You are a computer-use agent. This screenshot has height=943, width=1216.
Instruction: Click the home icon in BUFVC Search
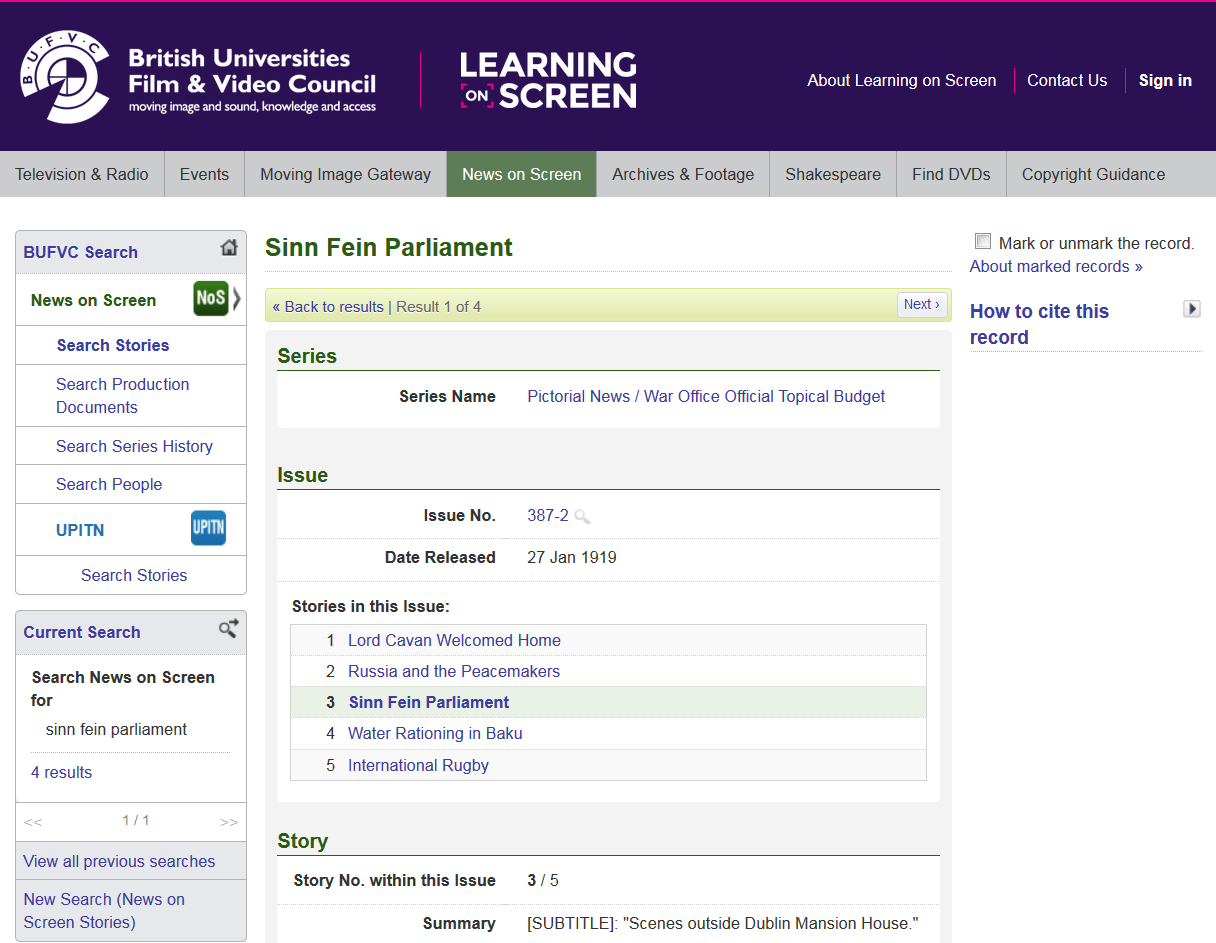(229, 248)
